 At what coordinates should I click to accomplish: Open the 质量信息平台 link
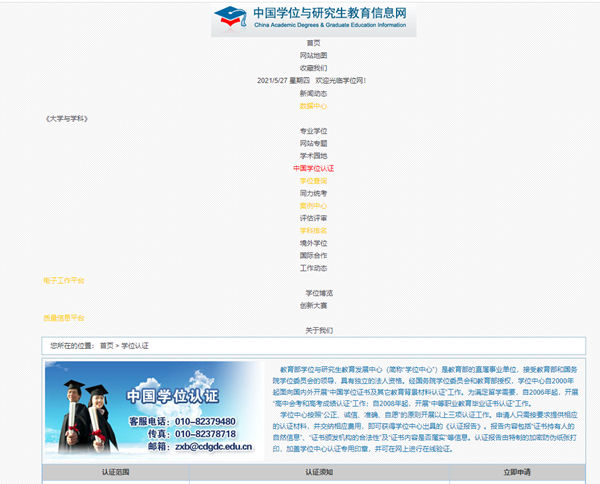click(x=63, y=317)
